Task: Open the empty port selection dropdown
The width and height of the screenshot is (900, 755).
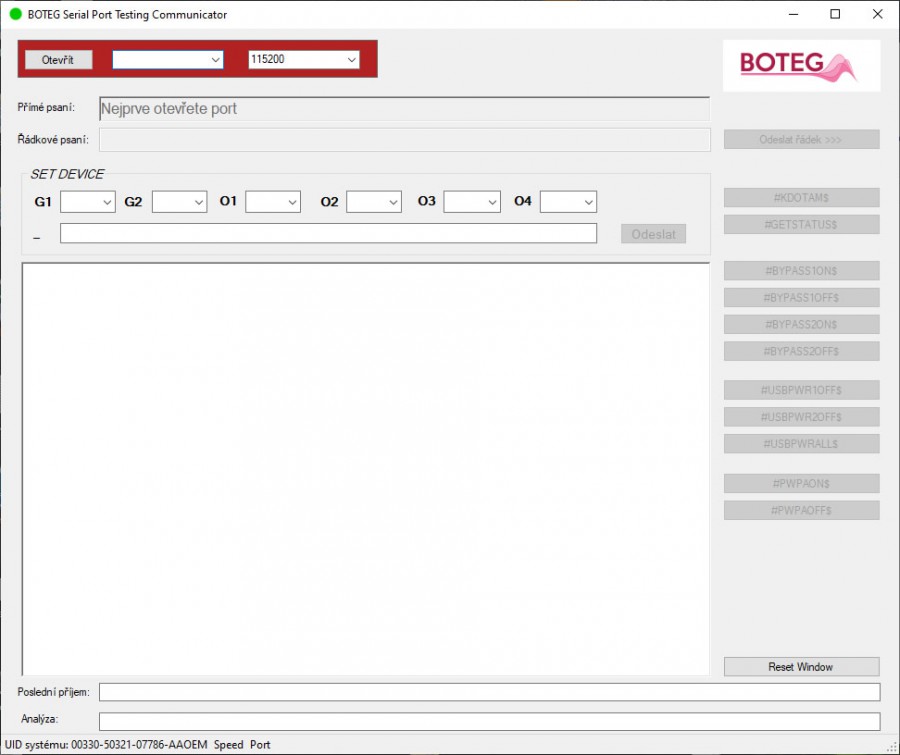Action: tap(168, 60)
